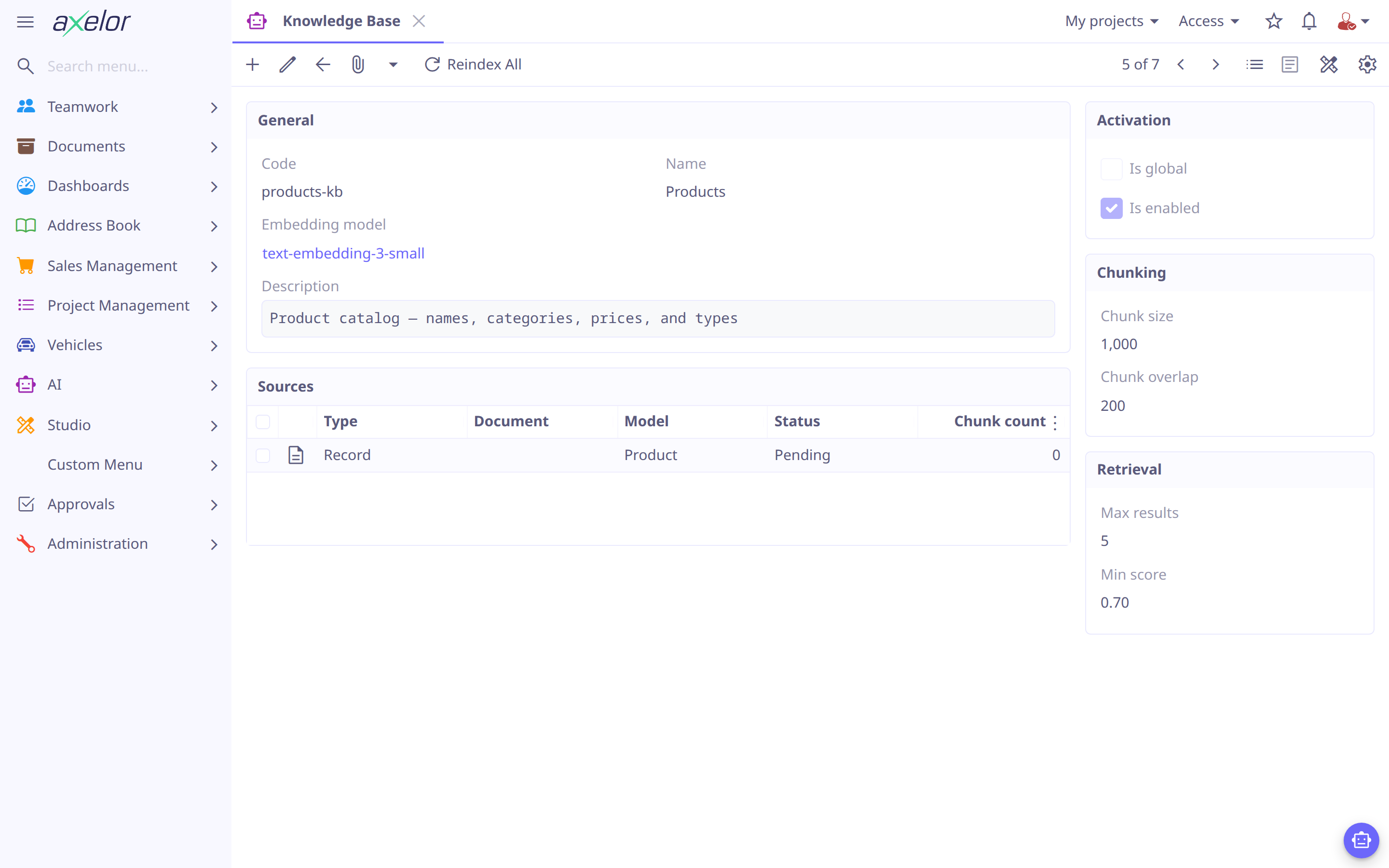Switch to form view icon

pos(1290,64)
